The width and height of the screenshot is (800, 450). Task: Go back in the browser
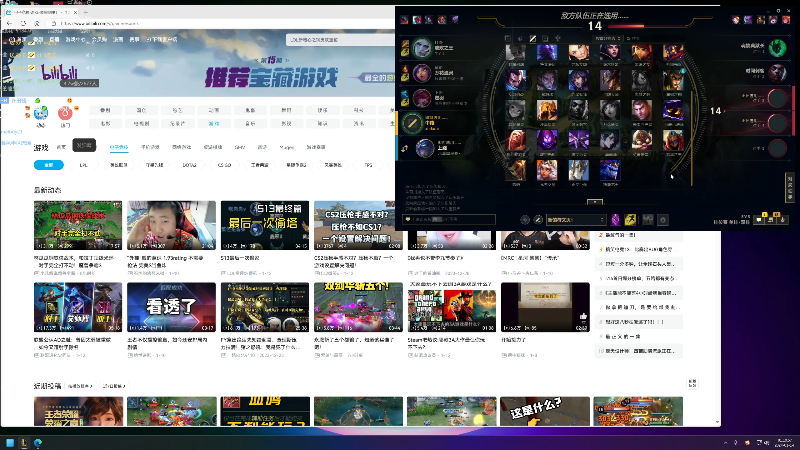(10, 23)
